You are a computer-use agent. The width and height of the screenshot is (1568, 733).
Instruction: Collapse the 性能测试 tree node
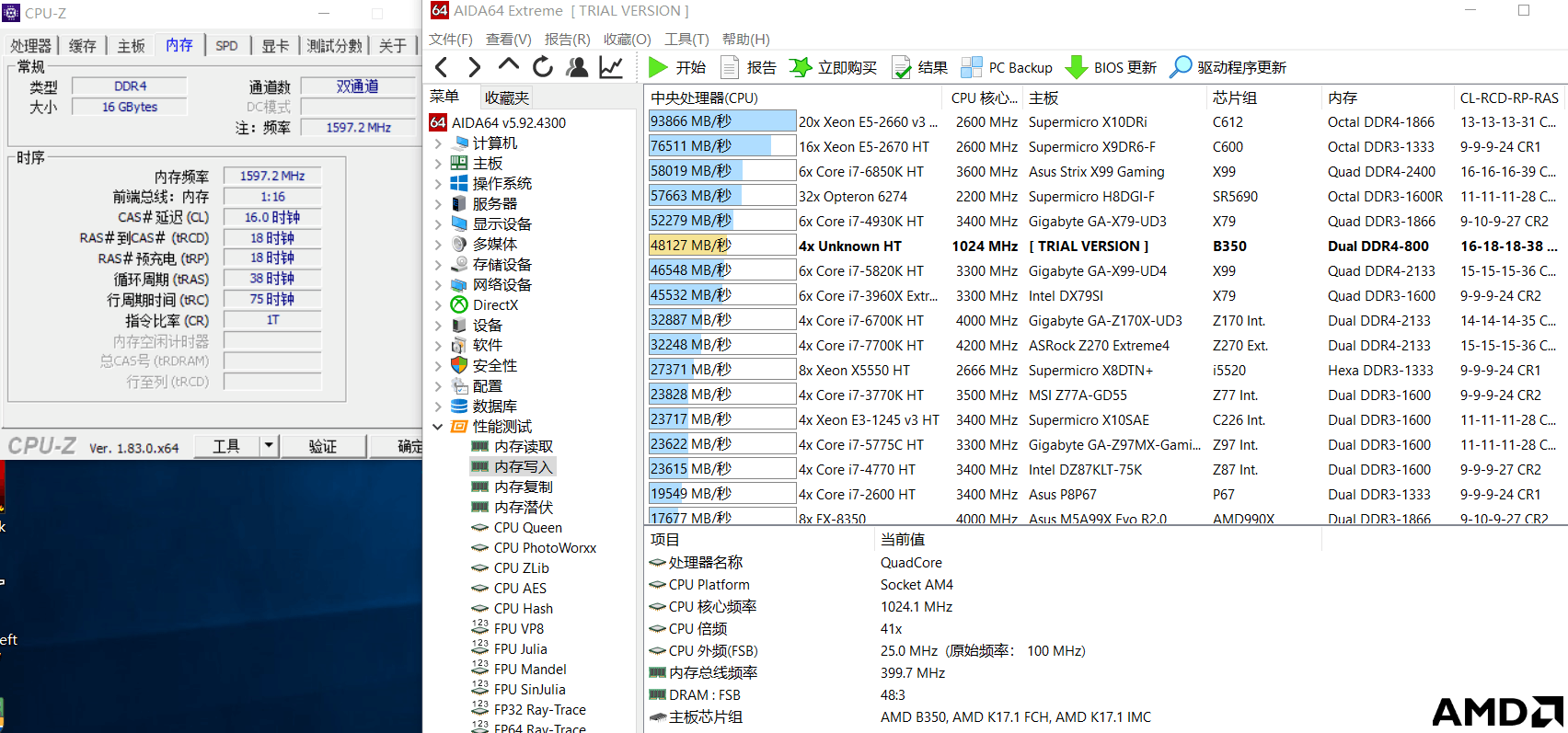438,427
